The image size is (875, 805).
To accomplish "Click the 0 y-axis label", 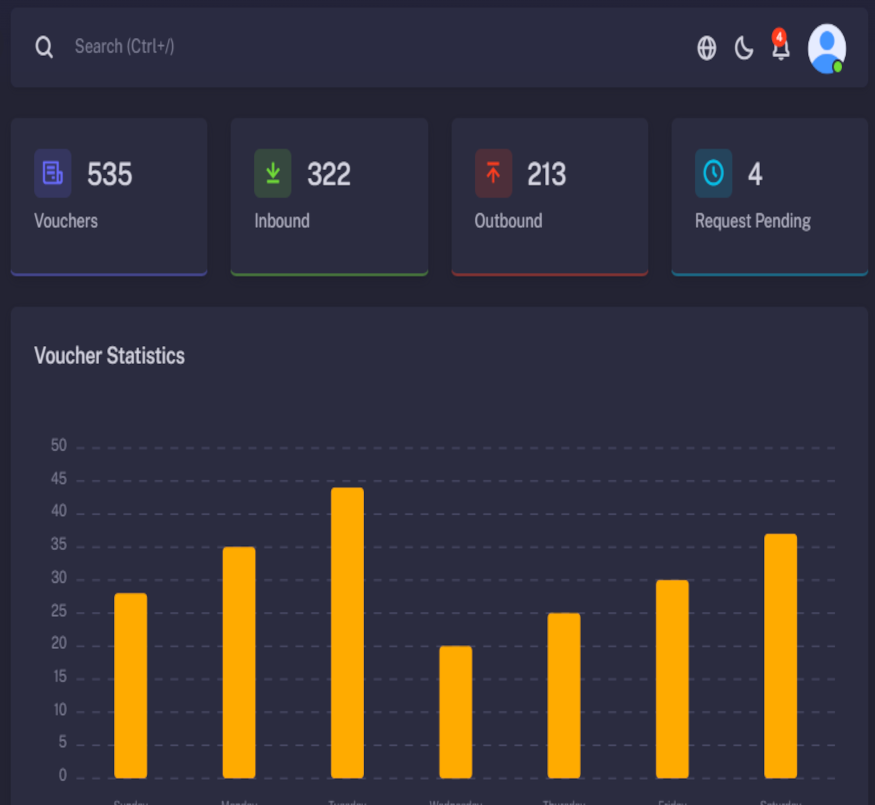I will (62, 775).
